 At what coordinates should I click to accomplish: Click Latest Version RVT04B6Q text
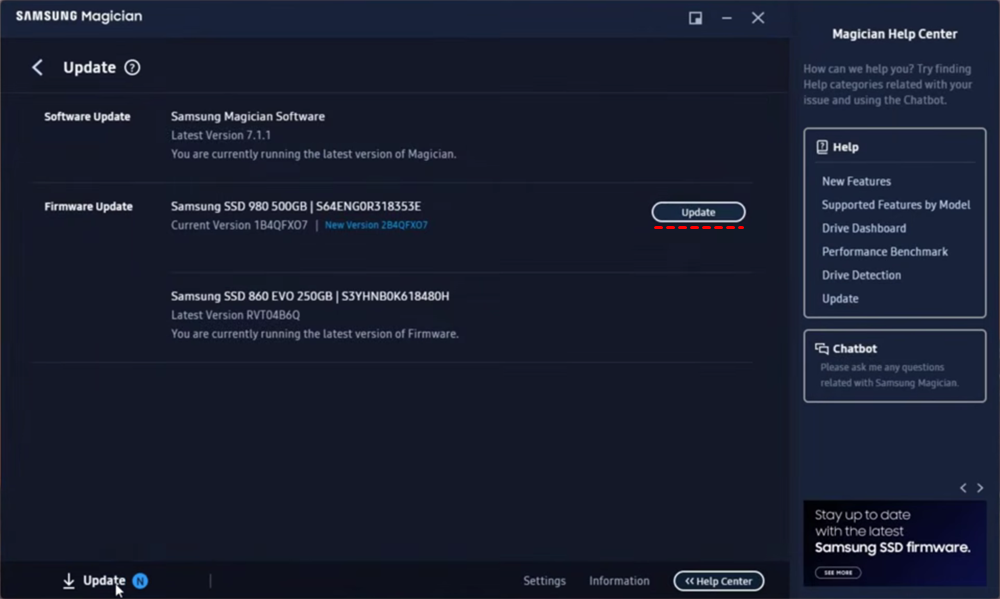(x=235, y=315)
